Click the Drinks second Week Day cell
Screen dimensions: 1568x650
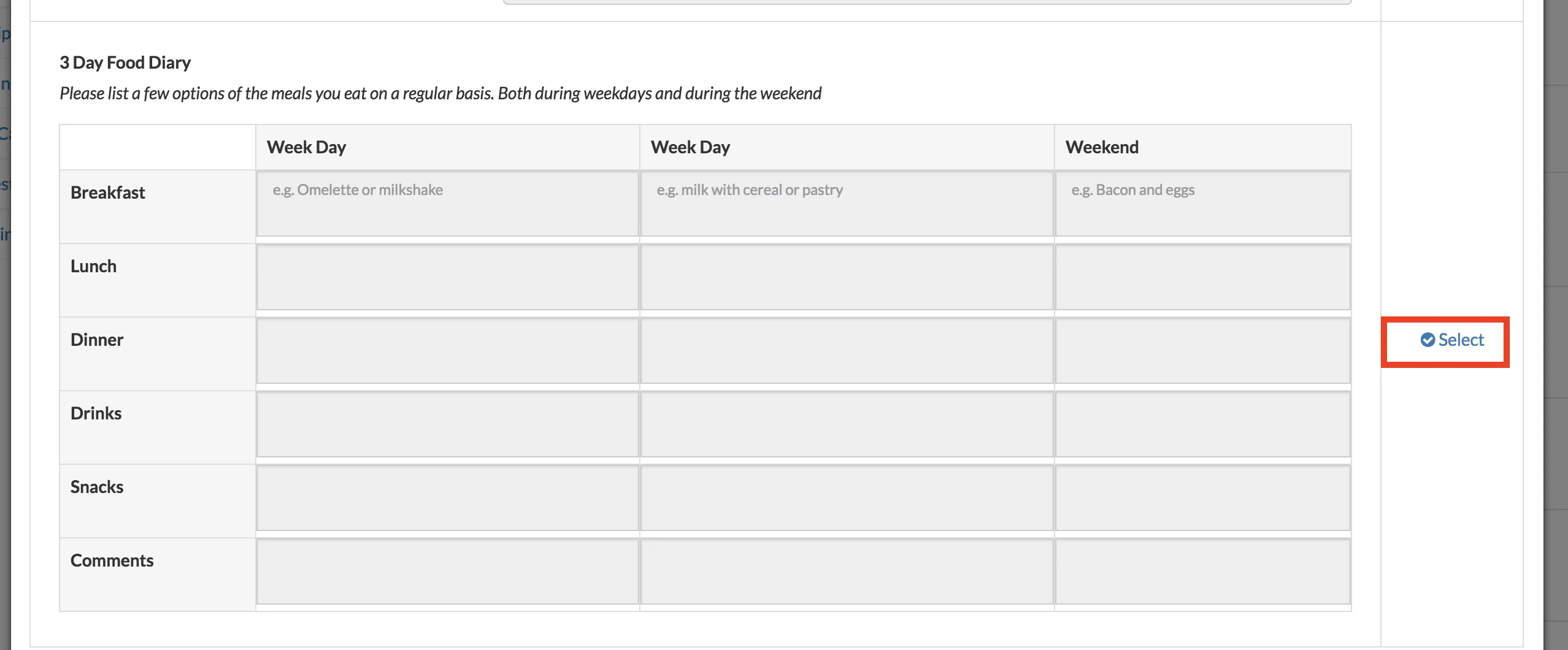pyautogui.click(x=847, y=424)
